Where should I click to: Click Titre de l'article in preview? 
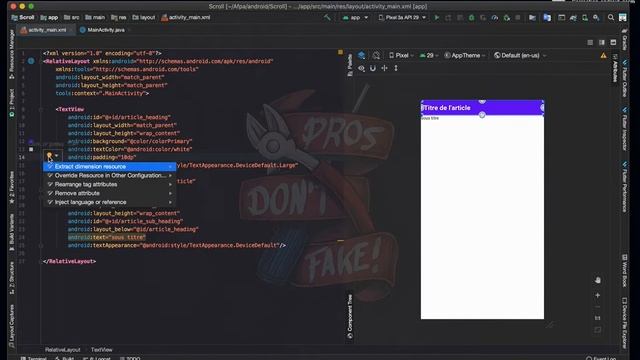click(x=447, y=108)
